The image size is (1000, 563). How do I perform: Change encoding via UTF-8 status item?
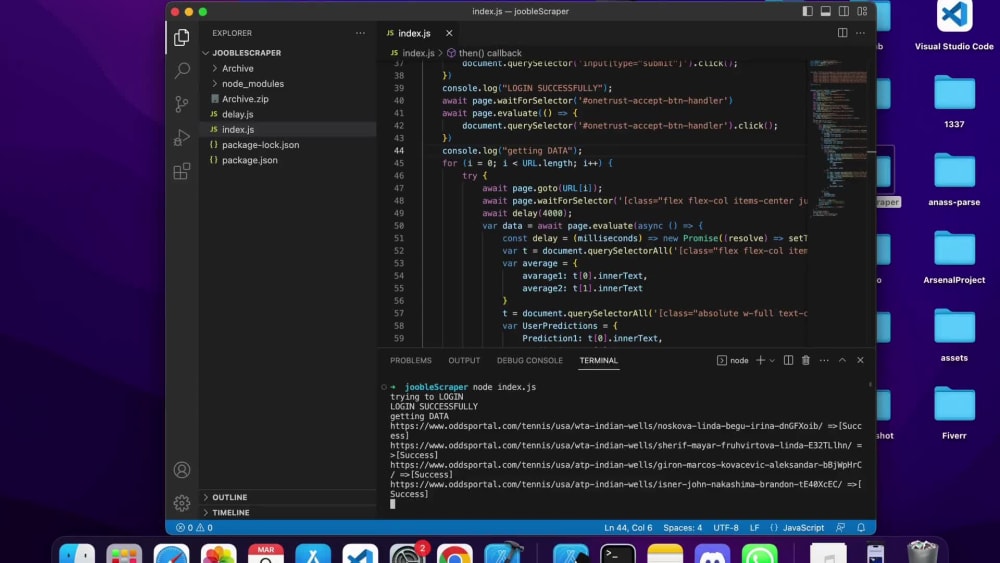click(x=726, y=528)
